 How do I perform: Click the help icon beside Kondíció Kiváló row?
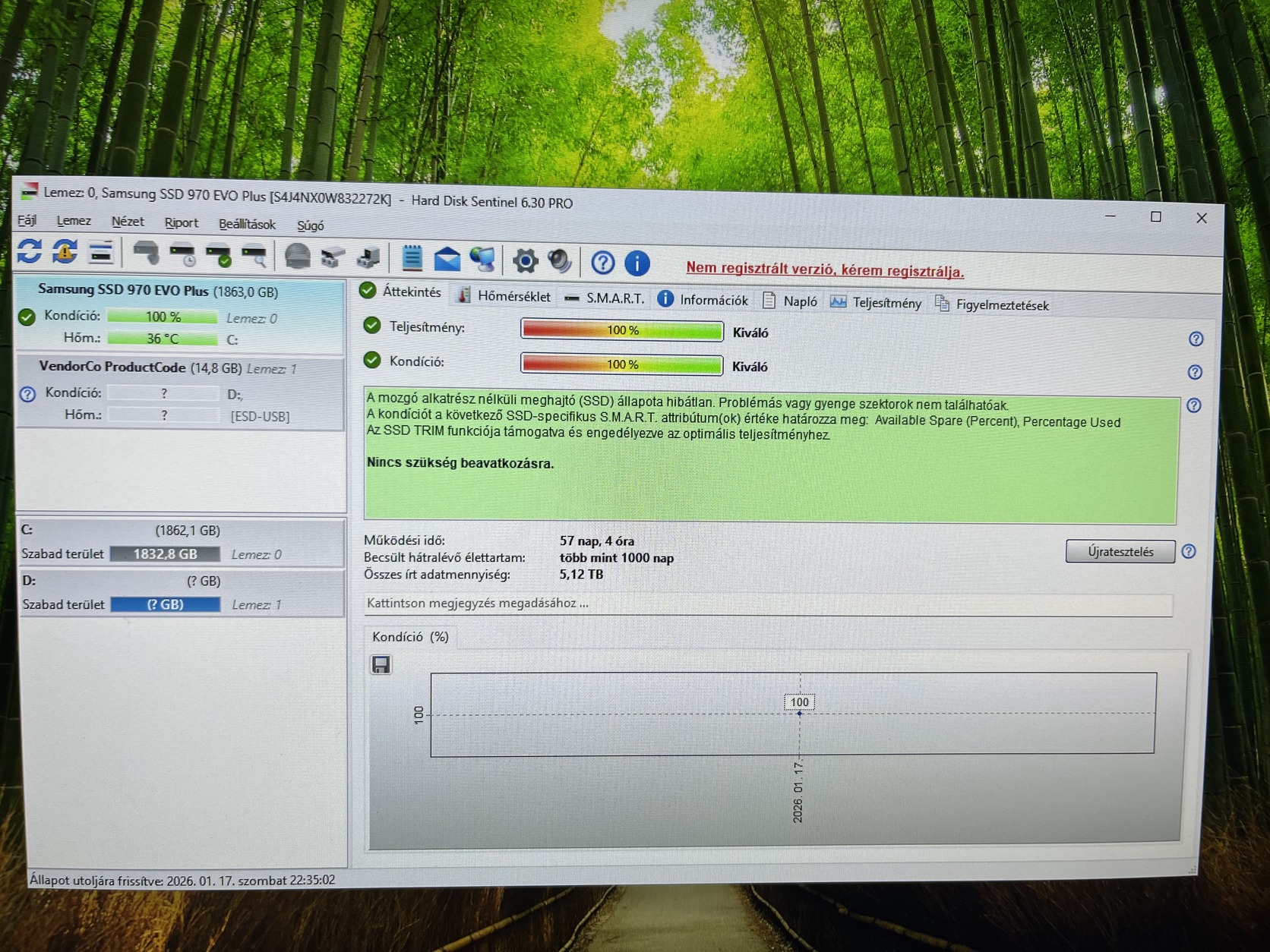click(1195, 372)
